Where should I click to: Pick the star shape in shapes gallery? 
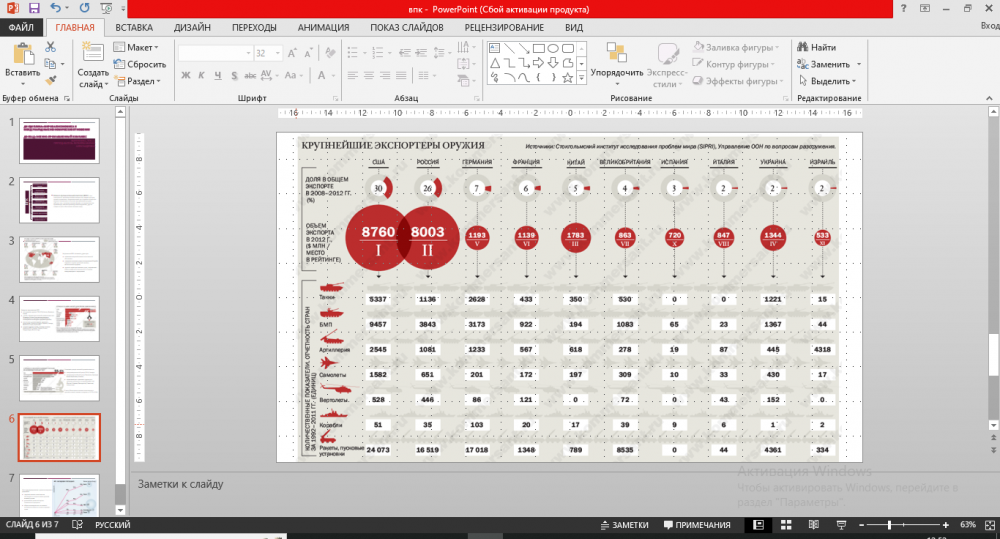567,77
